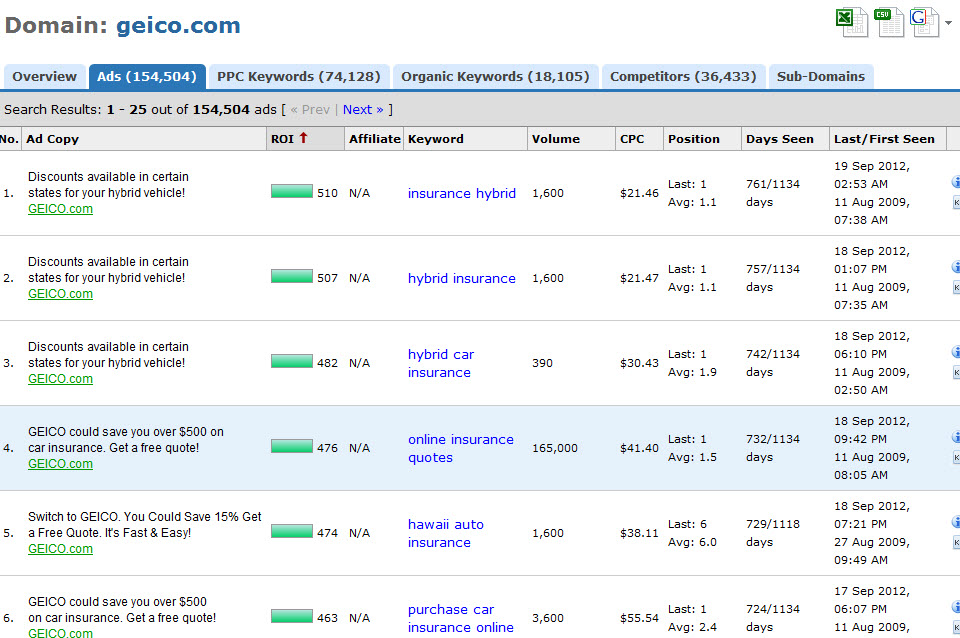
Task: Select days seen 761/1134
Action: click(773, 184)
